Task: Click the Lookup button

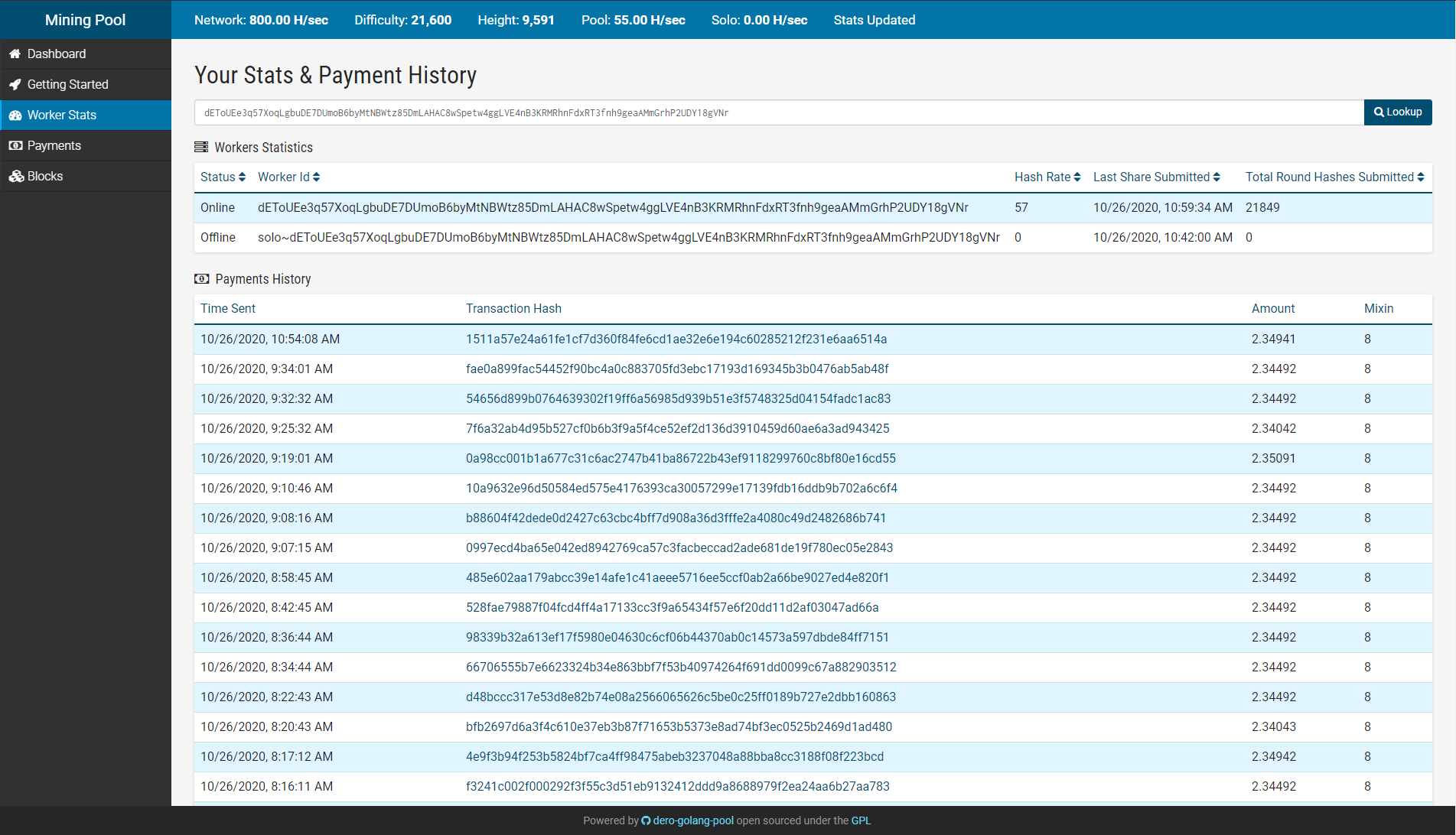Action: (1398, 112)
